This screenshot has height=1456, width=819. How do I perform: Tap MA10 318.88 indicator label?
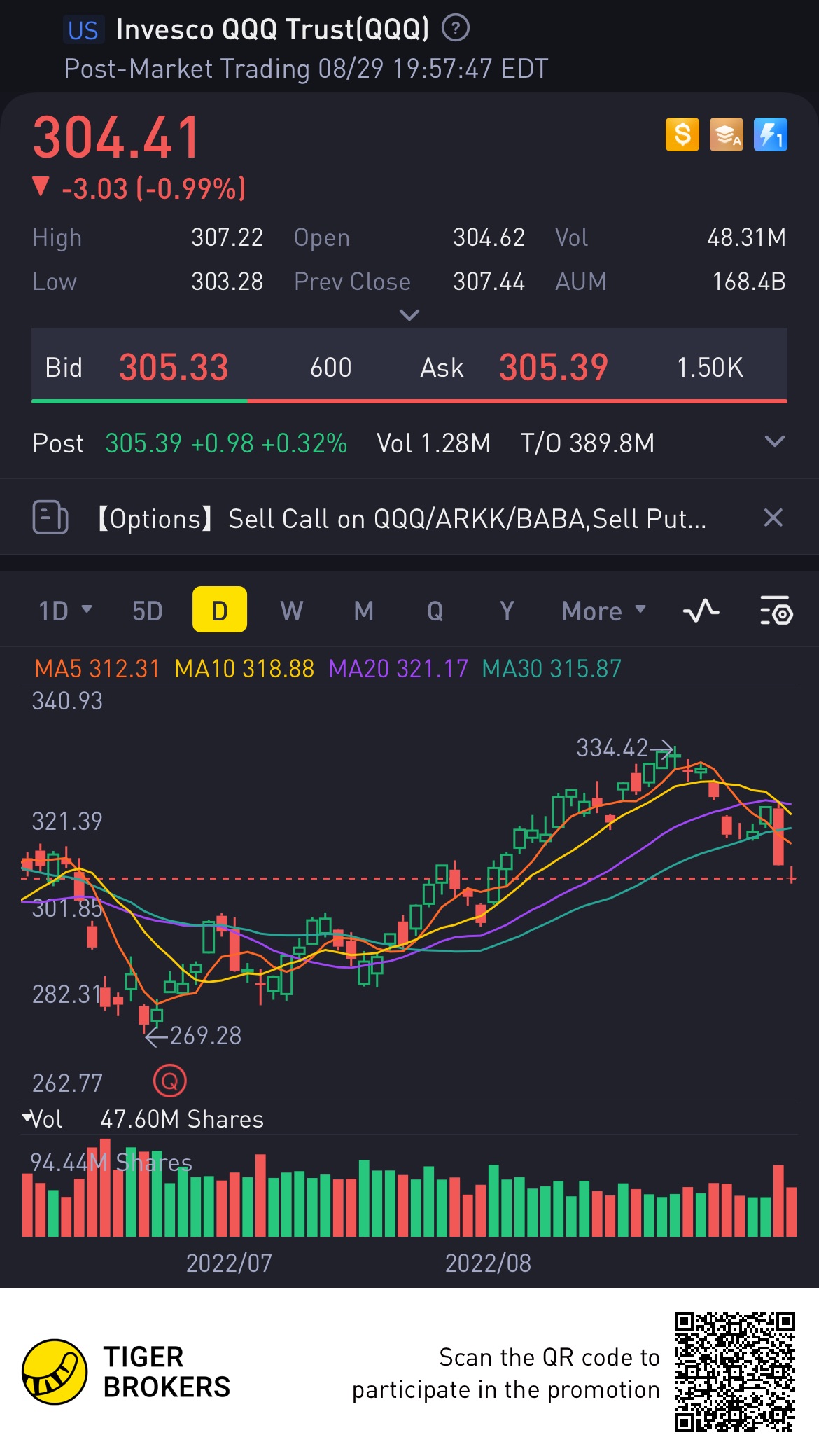[244, 669]
